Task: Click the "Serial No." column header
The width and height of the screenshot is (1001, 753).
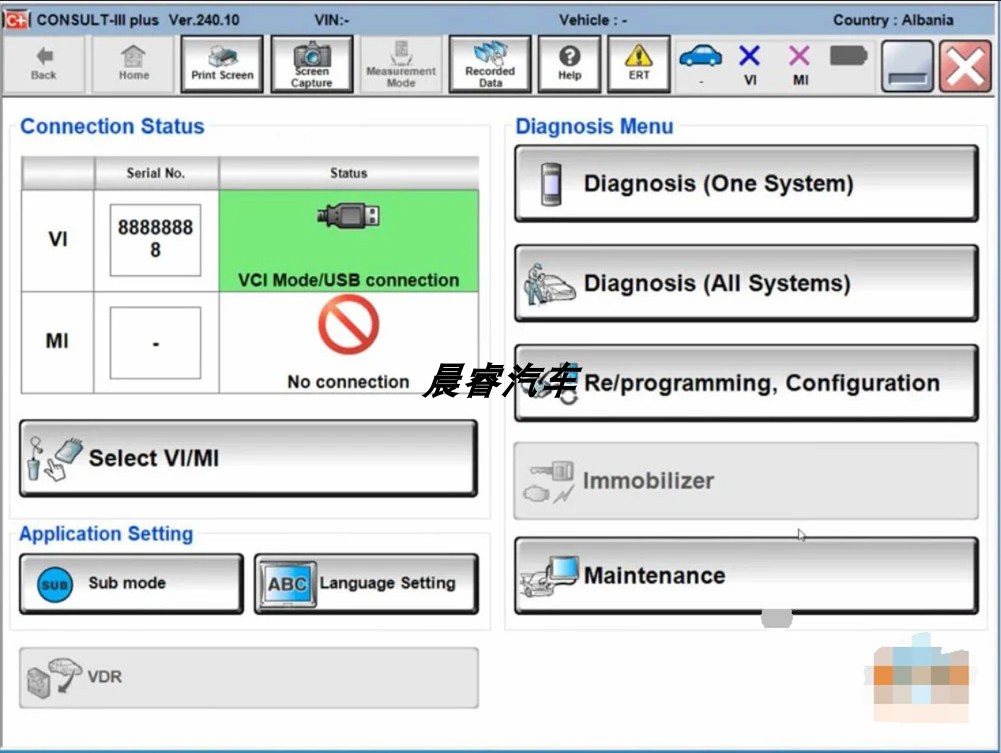Action: coord(156,173)
